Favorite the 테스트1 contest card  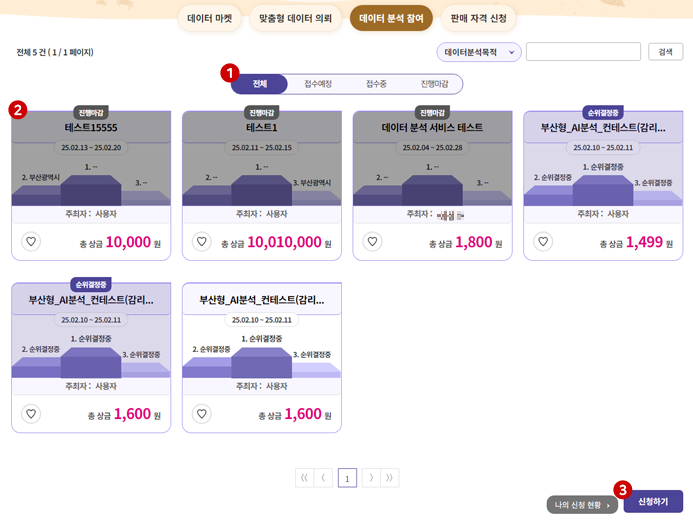coord(202,241)
